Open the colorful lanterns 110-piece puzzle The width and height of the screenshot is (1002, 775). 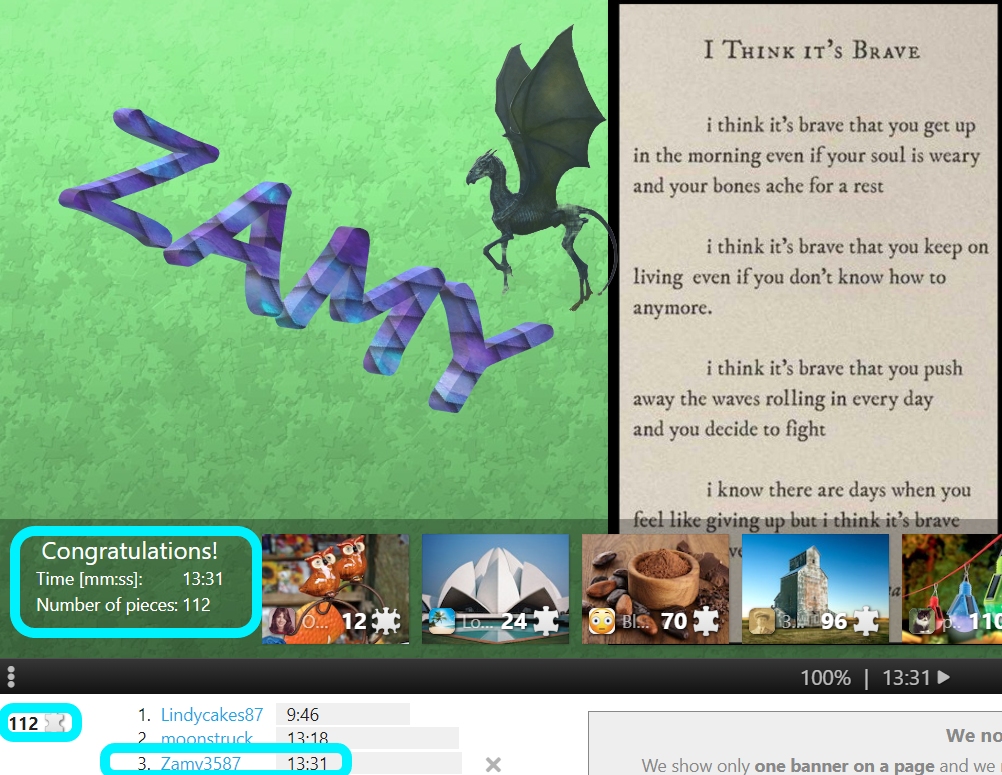pyautogui.click(x=952, y=588)
